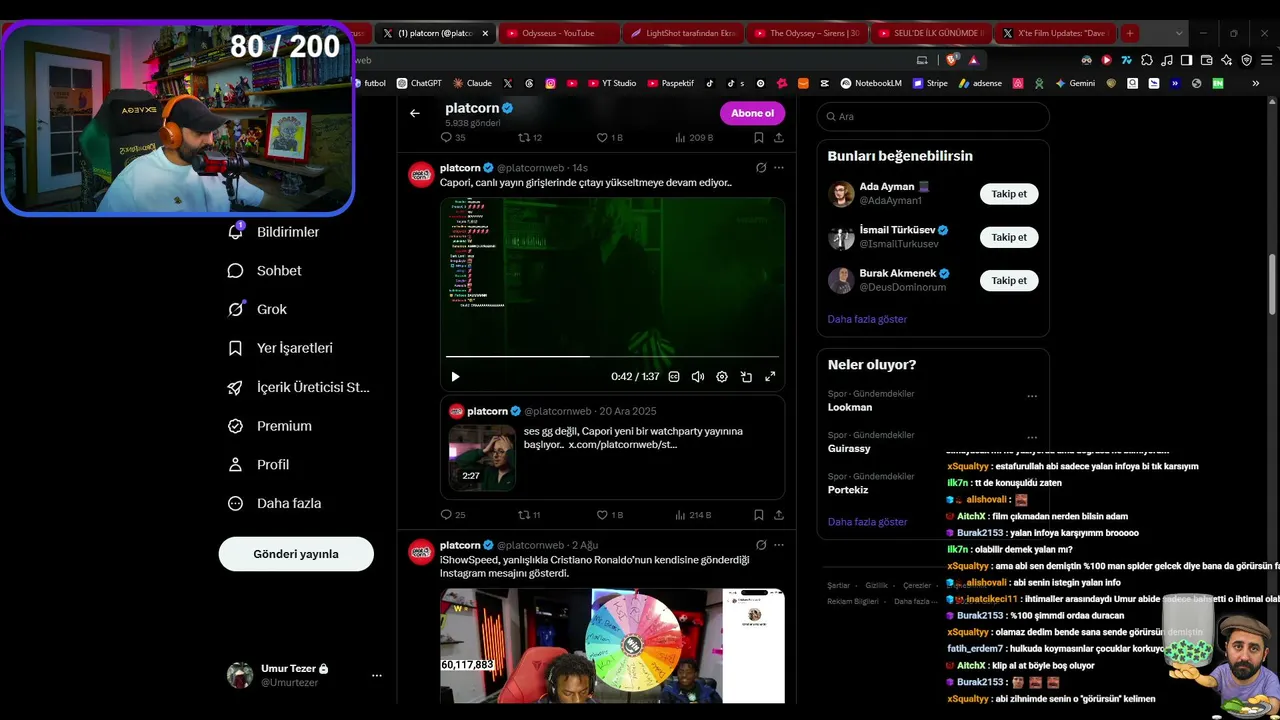Open picture-in-picture for the video
Image resolution: width=1280 pixels, height=720 pixels.
click(746, 377)
